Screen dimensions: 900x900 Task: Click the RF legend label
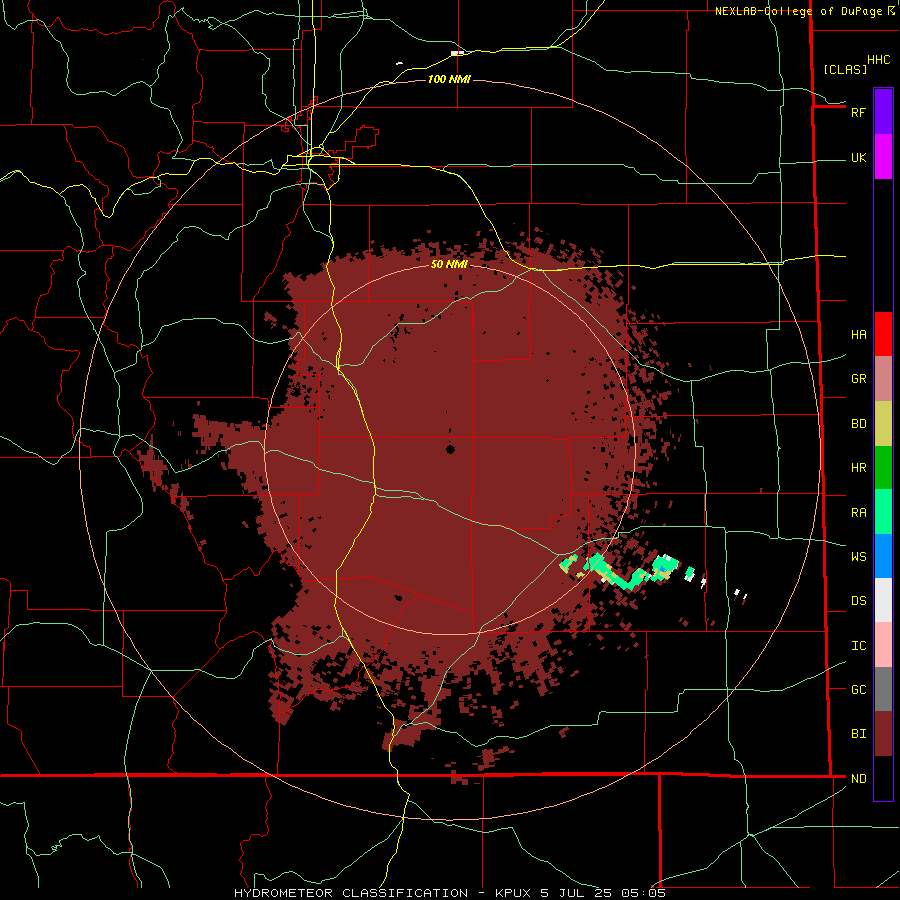coord(858,112)
